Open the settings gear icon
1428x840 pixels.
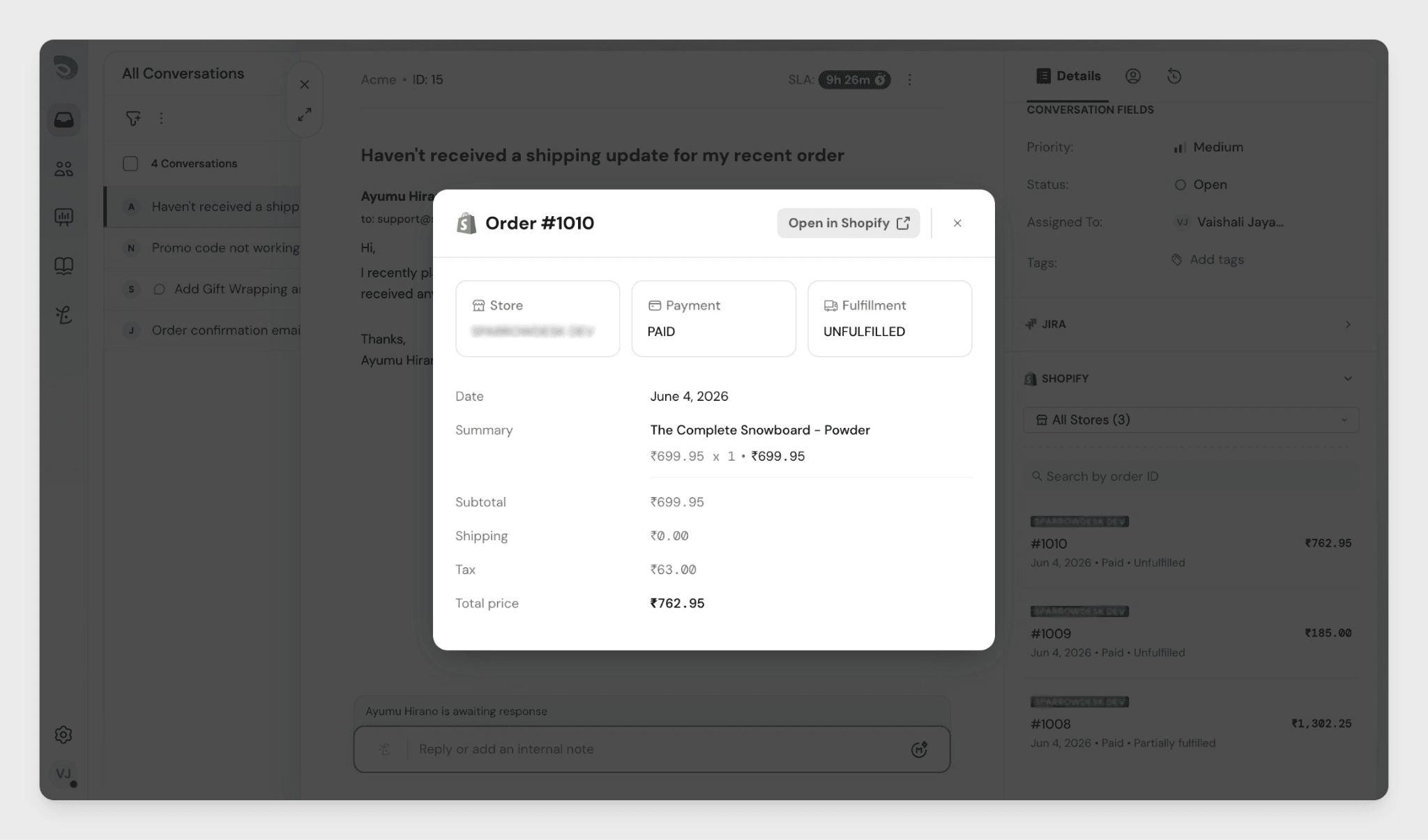[63, 735]
